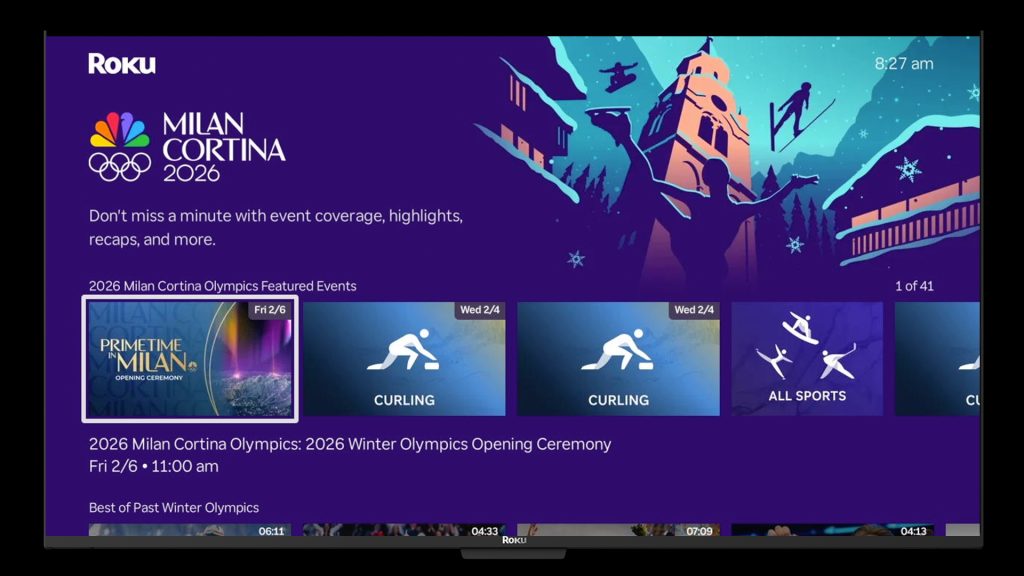Image resolution: width=1024 pixels, height=576 pixels.
Task: Click the snowboarder silhouette in the banner
Action: point(618,75)
